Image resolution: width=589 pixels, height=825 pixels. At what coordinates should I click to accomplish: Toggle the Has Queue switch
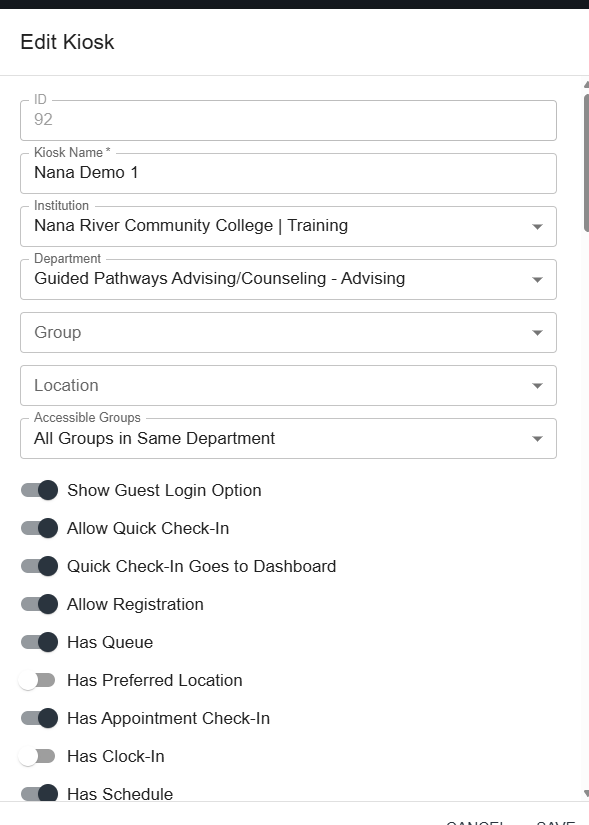click(39, 642)
